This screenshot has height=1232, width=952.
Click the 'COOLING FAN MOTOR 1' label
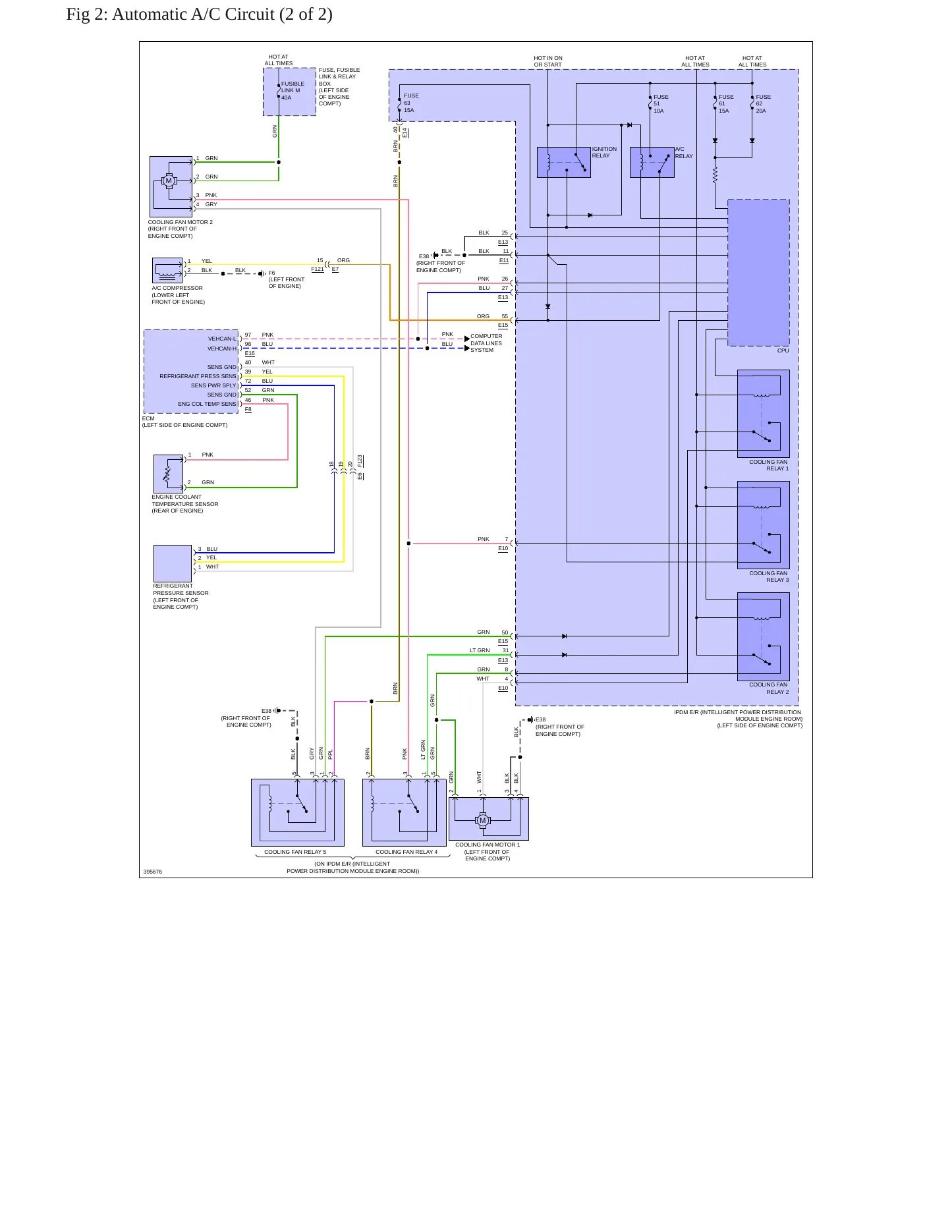click(488, 845)
